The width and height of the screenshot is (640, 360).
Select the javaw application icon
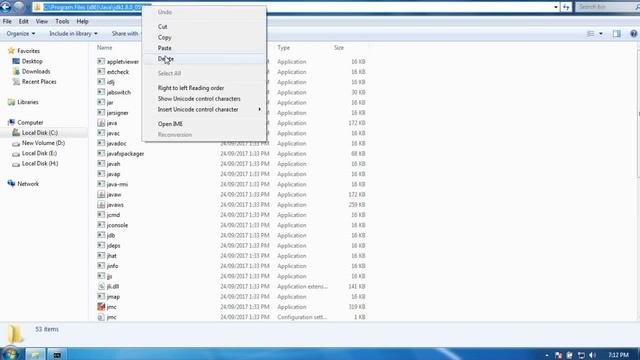101,194
